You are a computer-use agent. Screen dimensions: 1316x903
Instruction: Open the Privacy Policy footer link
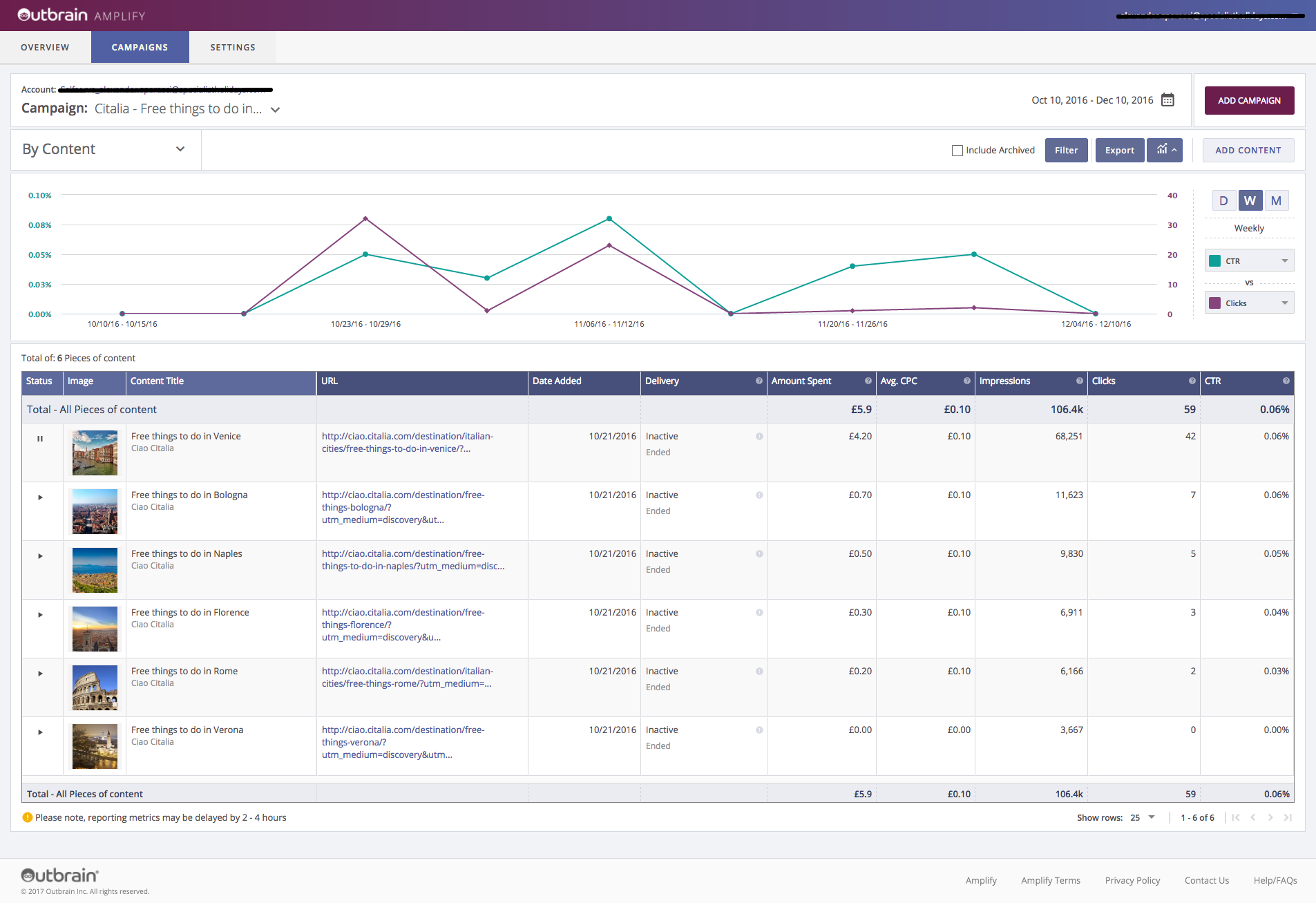[x=1132, y=880]
